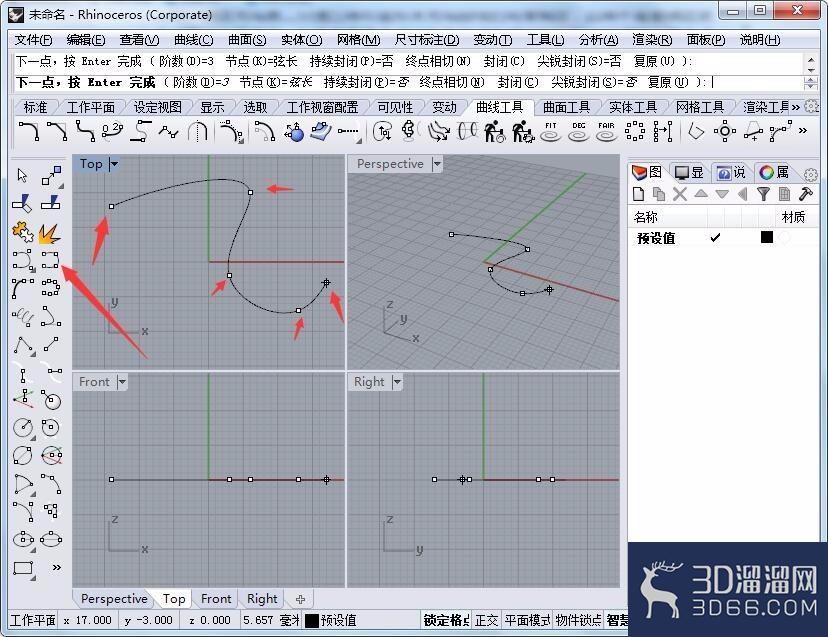Pick the Polyline tool in sidebar
The image size is (828, 637).
coord(22,345)
